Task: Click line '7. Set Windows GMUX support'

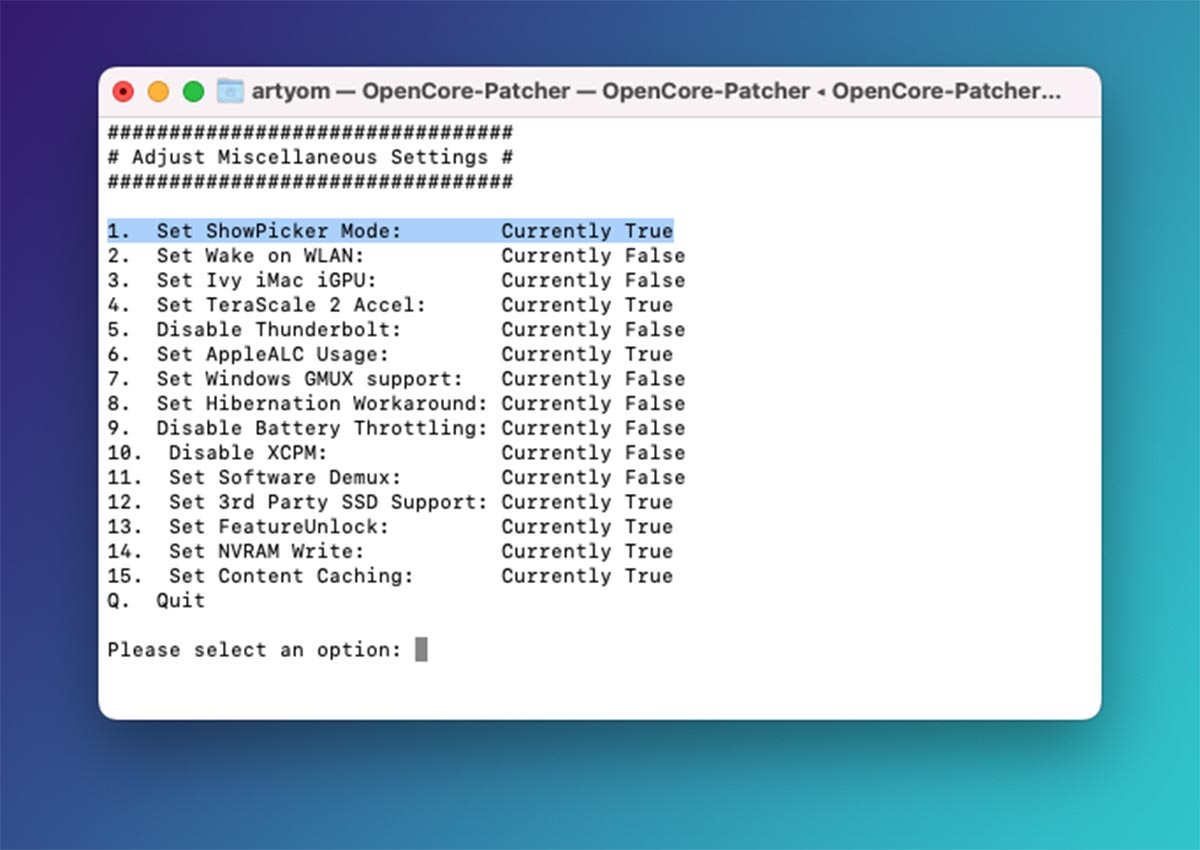Action: (396, 379)
